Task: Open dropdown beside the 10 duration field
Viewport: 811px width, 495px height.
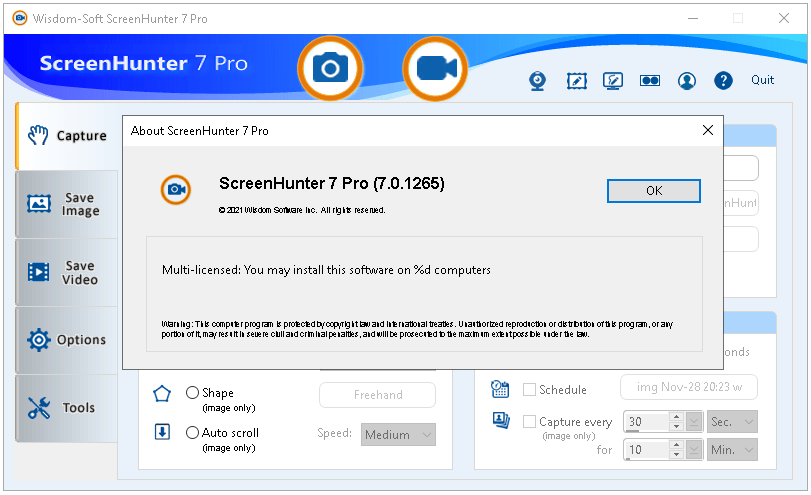Action: (x=694, y=449)
